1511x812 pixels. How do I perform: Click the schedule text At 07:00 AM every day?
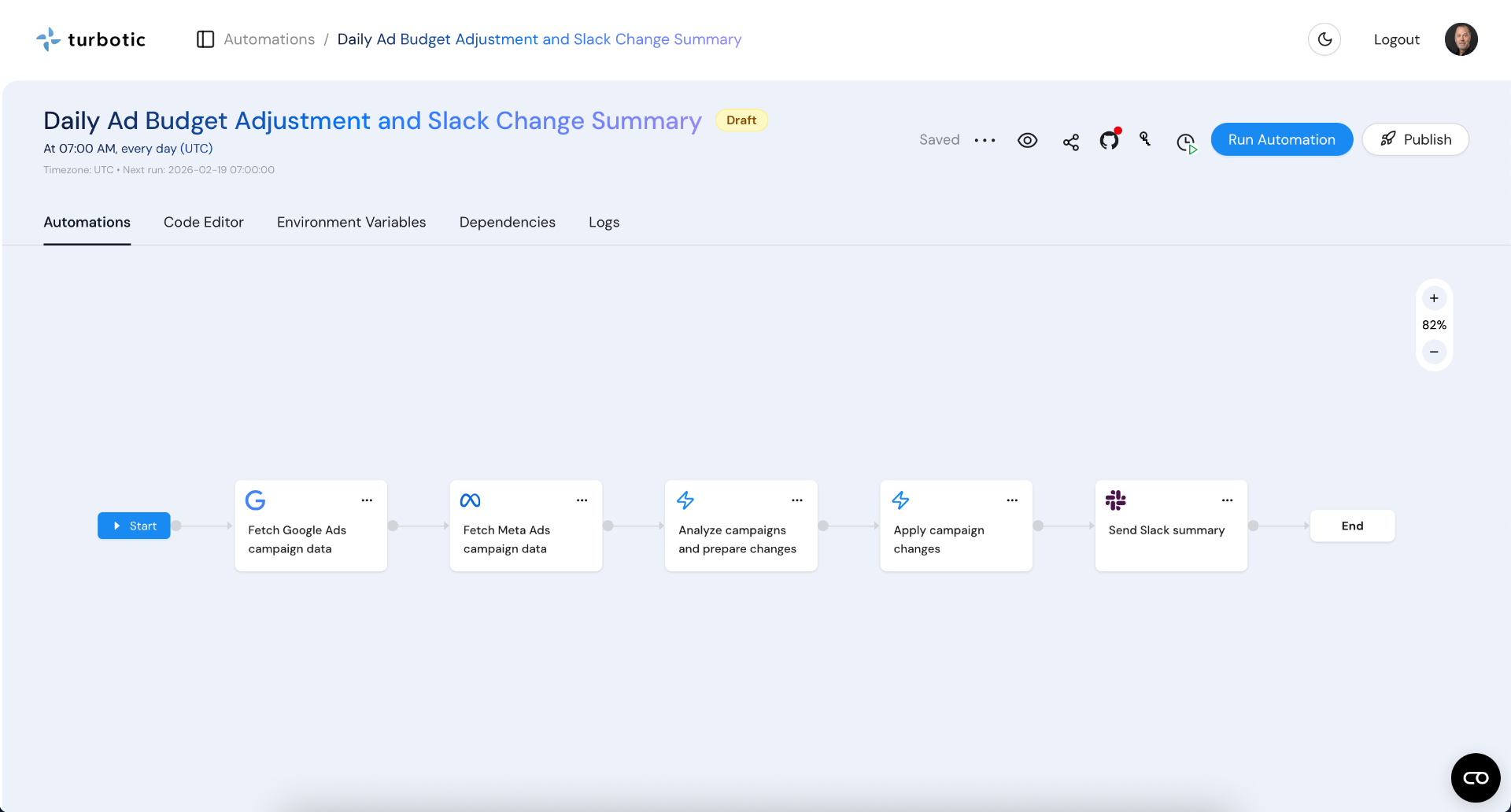(x=127, y=149)
